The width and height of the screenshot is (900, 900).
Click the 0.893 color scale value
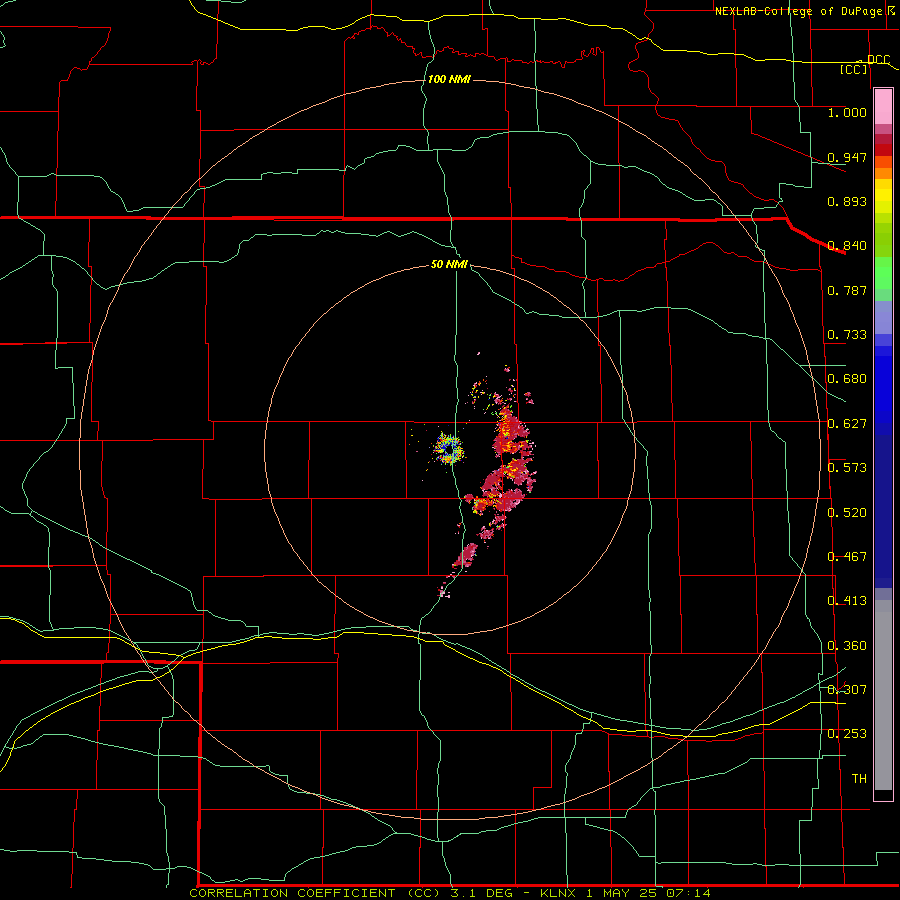847,201
